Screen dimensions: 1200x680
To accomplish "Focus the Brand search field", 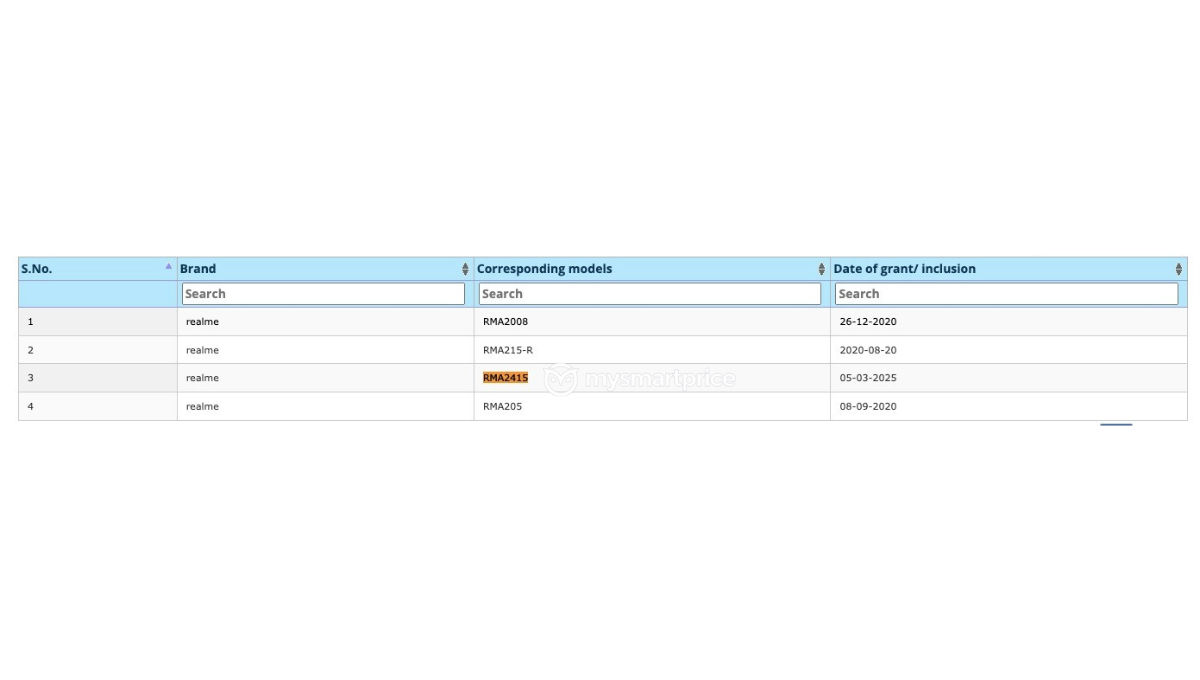I will pos(323,294).
